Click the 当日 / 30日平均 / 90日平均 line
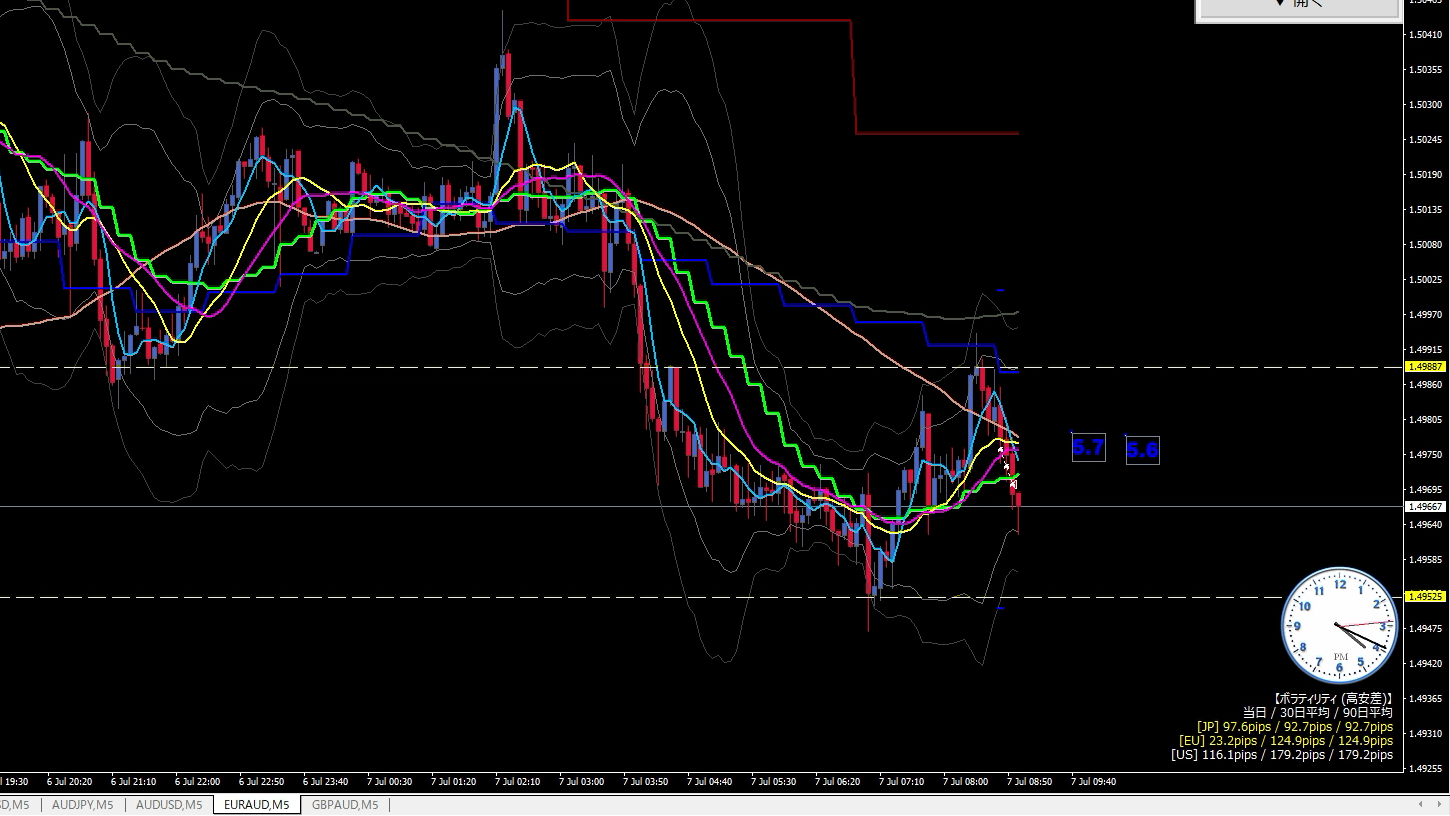Screen dimensions: 1450x816 (1317, 712)
